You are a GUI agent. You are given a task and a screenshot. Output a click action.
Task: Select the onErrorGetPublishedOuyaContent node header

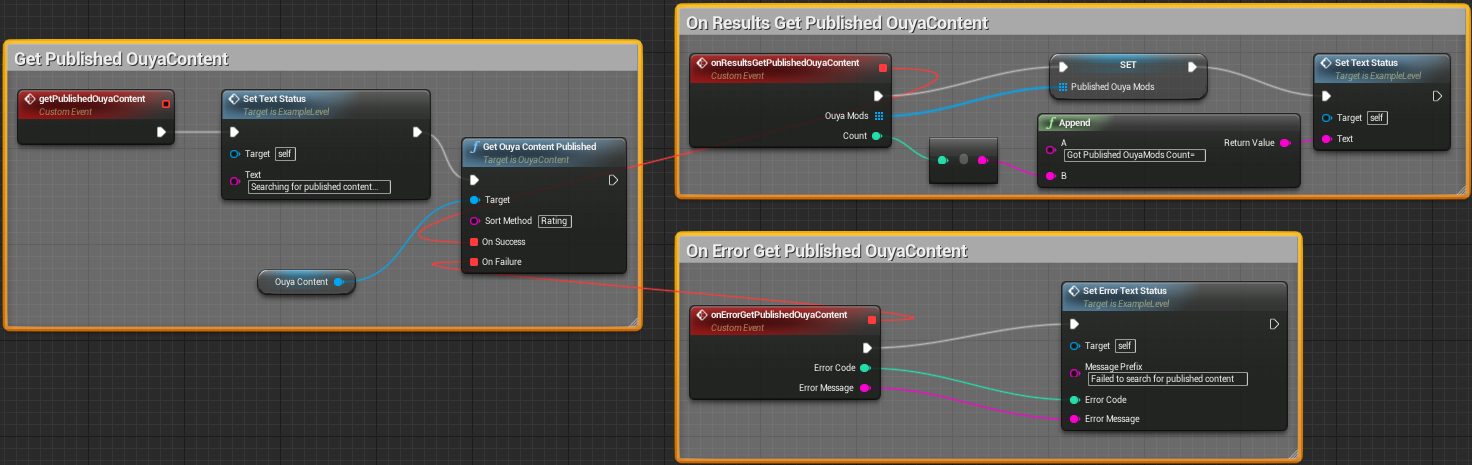(785, 320)
